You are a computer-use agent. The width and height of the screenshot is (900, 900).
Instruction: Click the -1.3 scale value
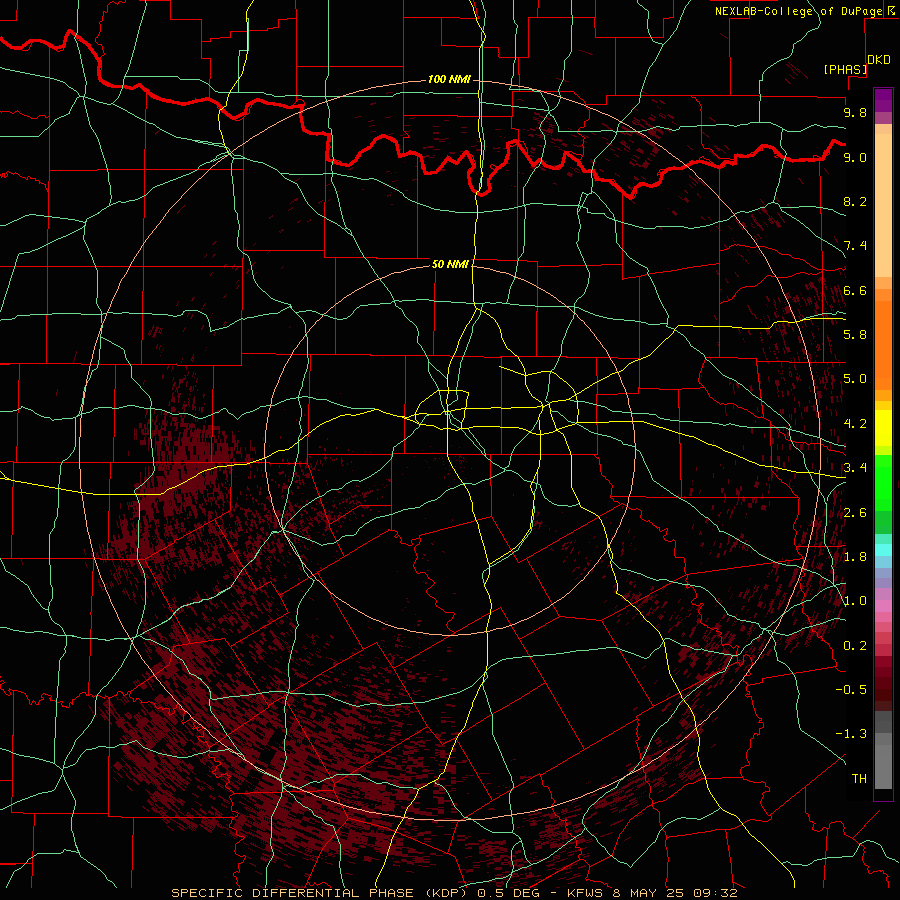(851, 734)
